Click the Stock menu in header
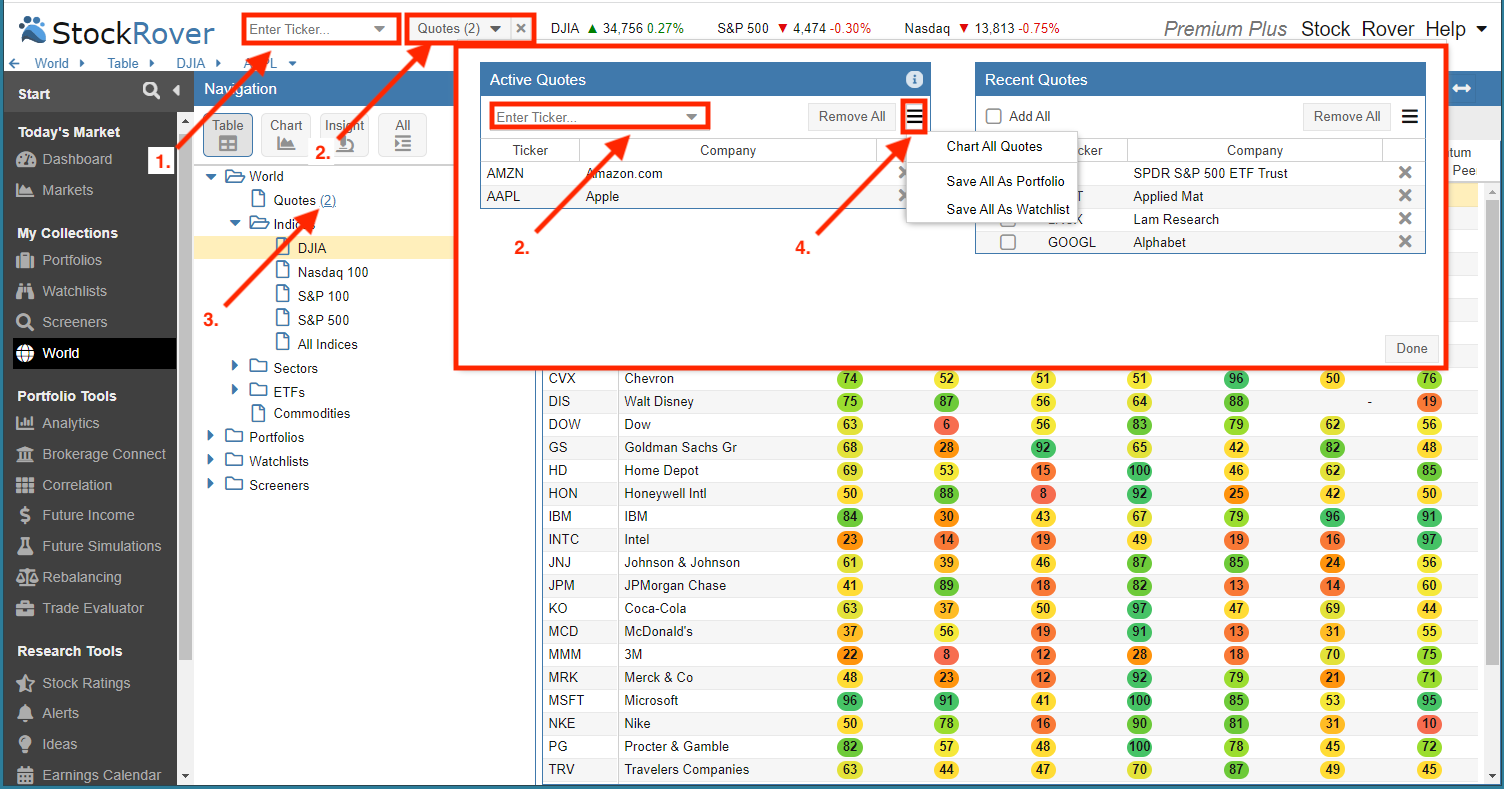The image size is (1504, 789). (1325, 29)
